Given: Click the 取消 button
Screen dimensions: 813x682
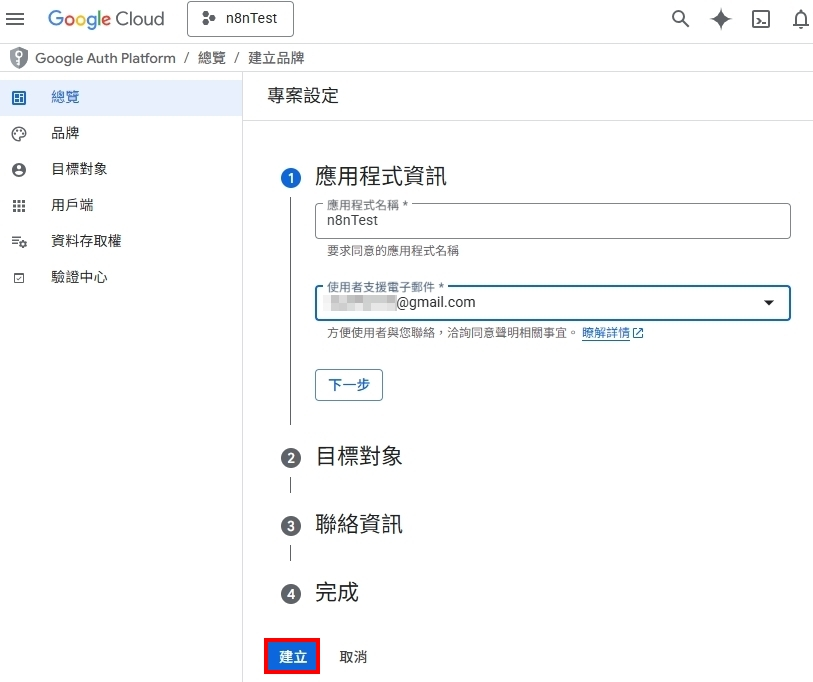Looking at the screenshot, I should pos(353,657).
